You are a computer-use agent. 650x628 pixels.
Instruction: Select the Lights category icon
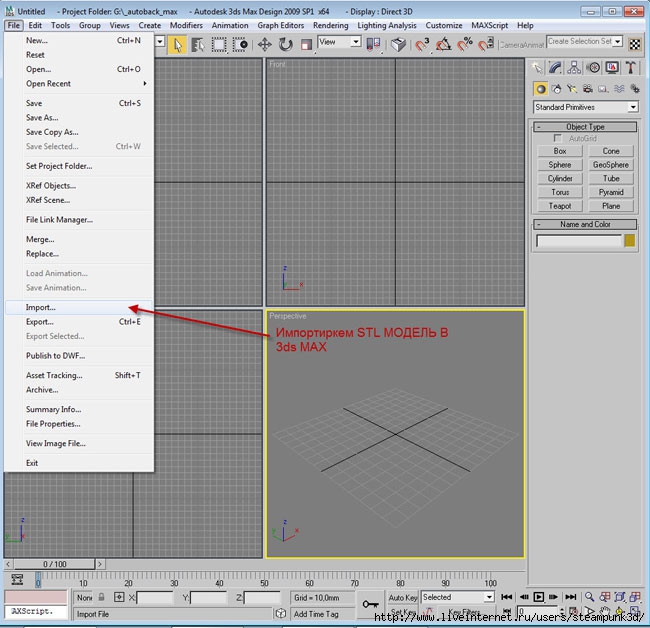[x=572, y=89]
